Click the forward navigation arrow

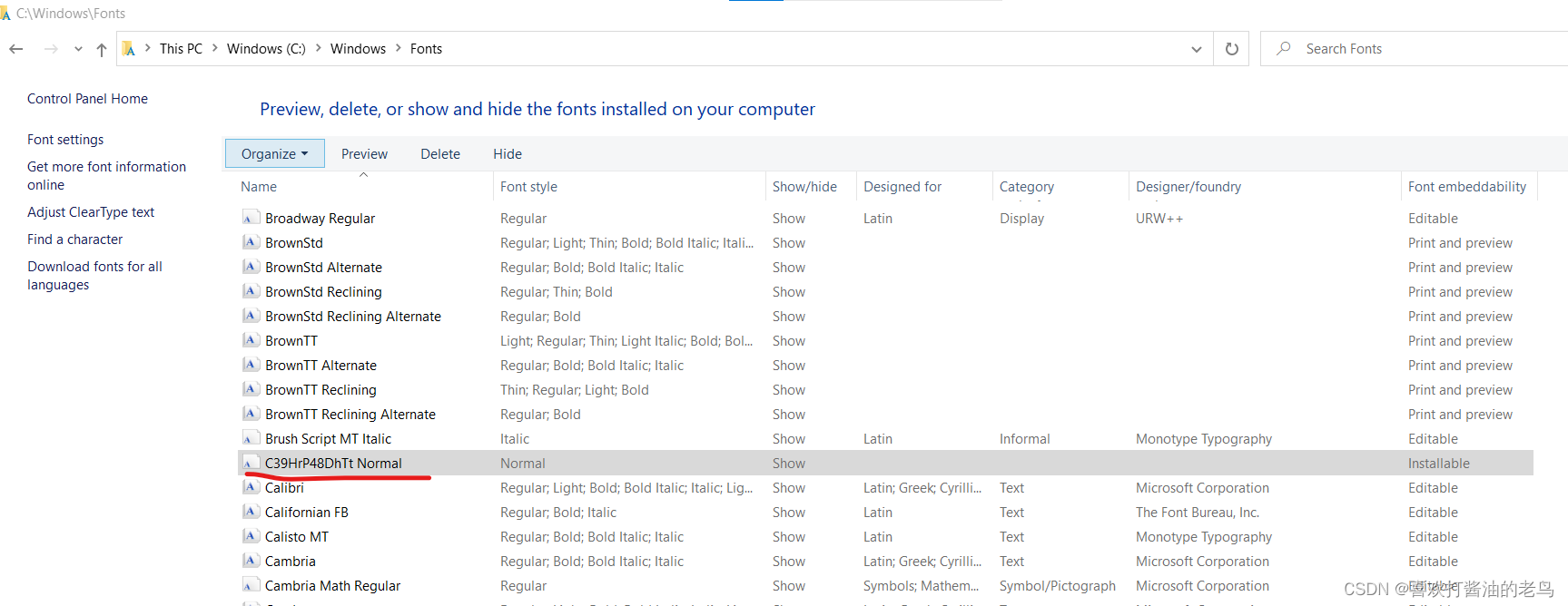click(51, 49)
